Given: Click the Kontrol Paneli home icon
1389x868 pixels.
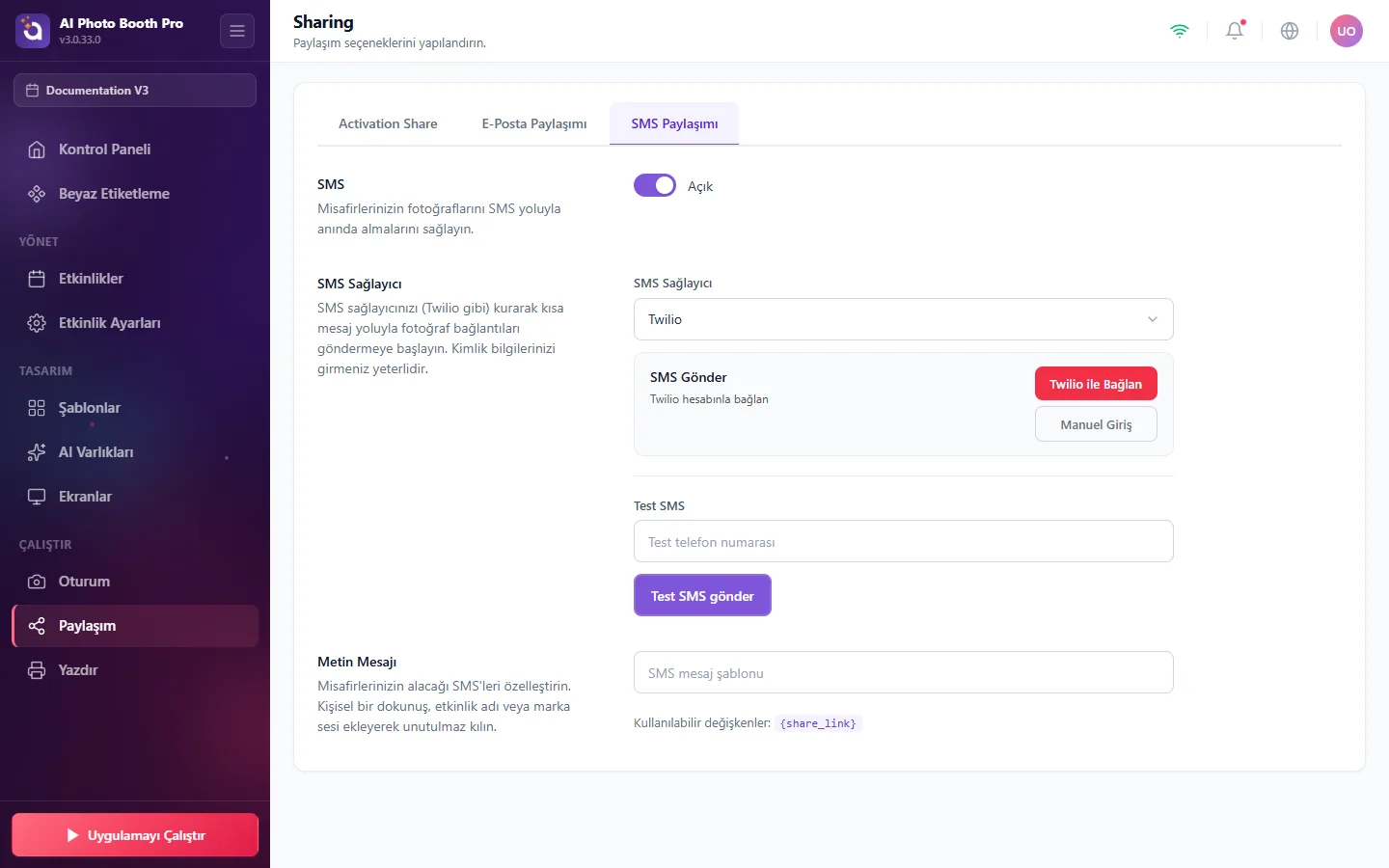Looking at the screenshot, I should click(x=37, y=149).
